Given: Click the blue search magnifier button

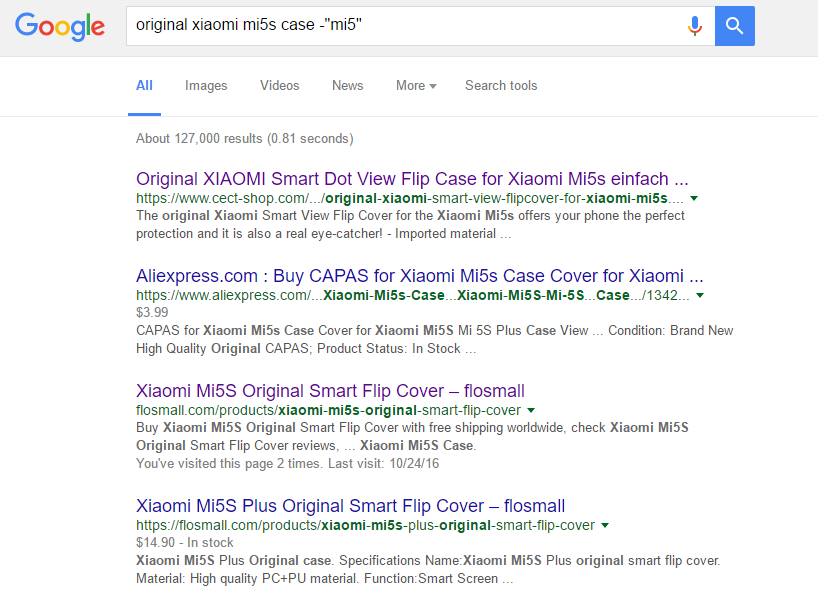Looking at the screenshot, I should [735, 26].
